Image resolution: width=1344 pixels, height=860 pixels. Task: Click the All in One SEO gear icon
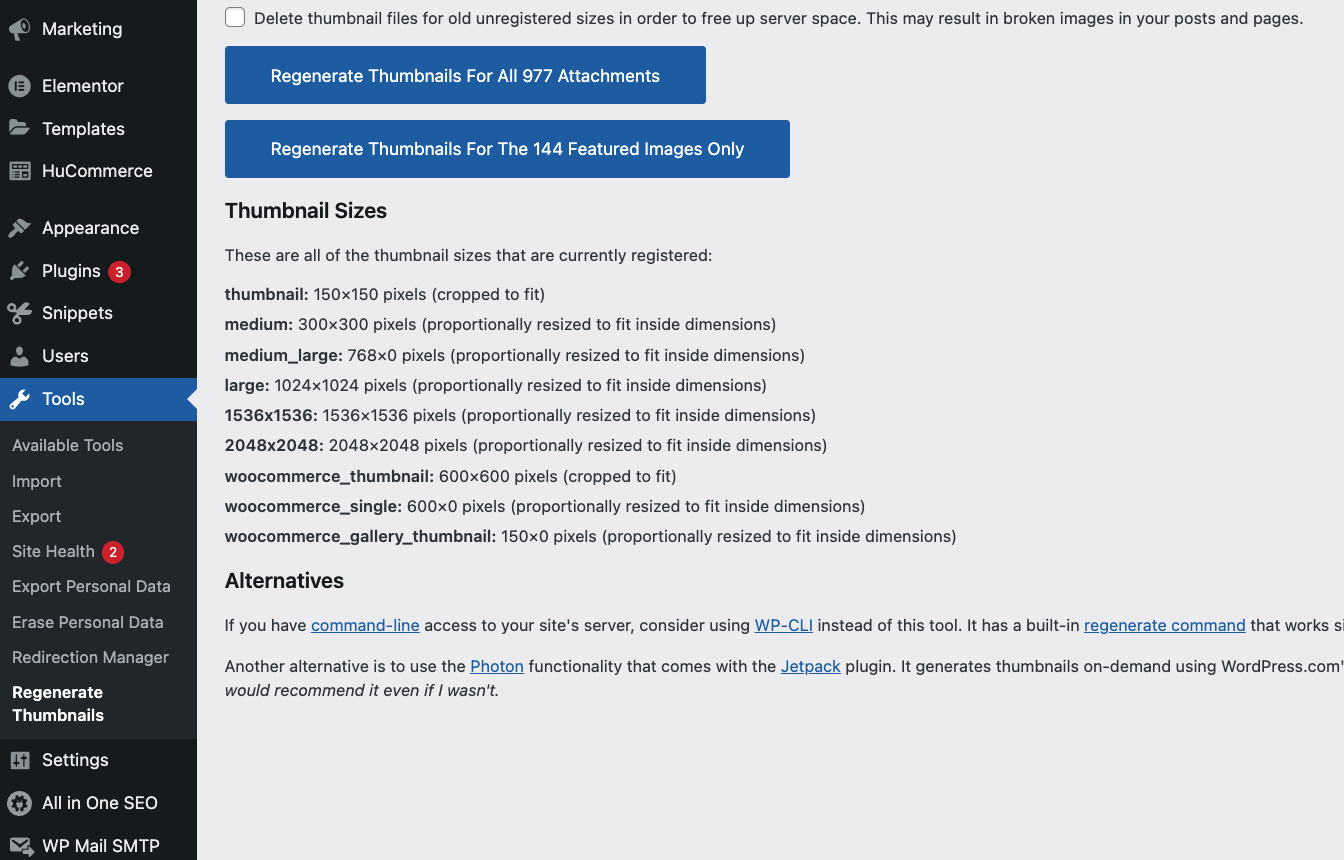click(x=20, y=803)
